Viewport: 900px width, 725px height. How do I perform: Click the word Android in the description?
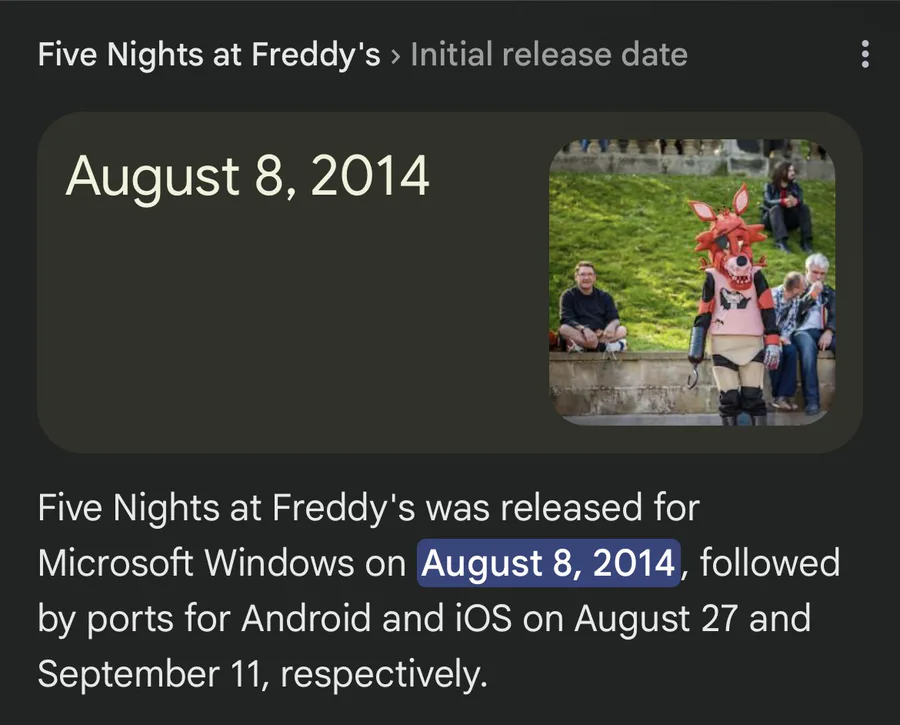click(305, 619)
